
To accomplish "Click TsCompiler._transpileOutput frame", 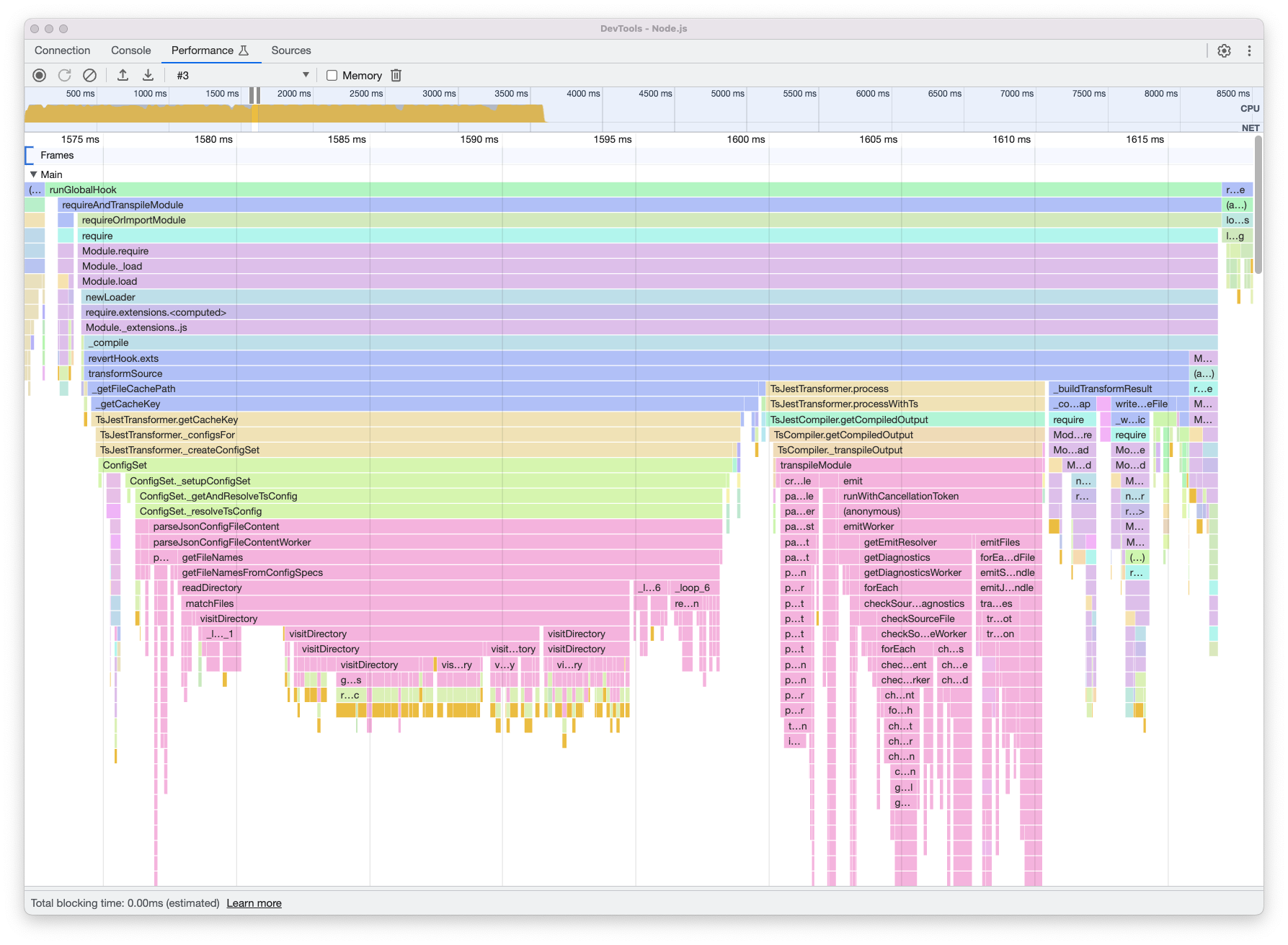I will click(x=909, y=450).
